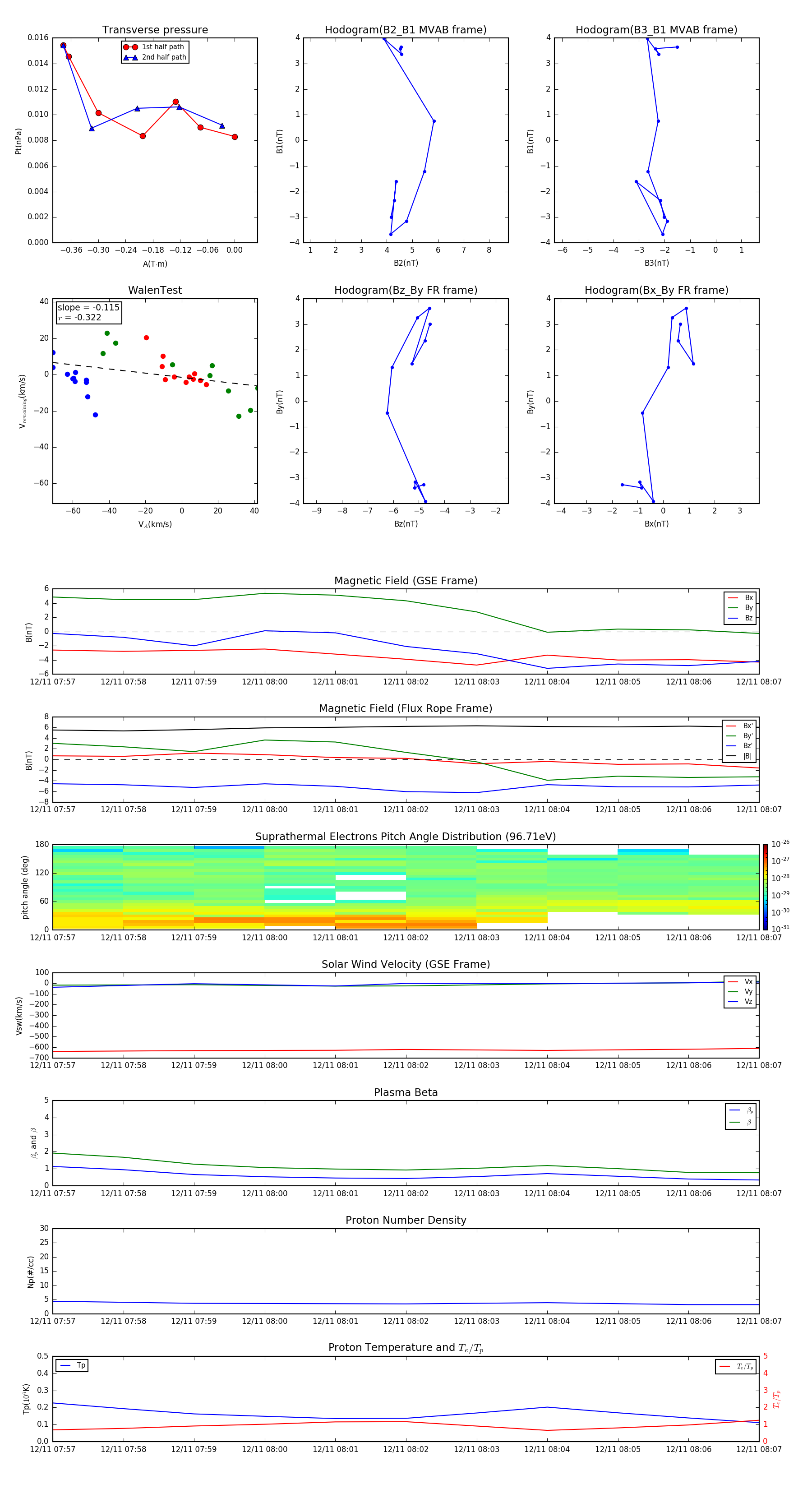Click the Walen test V_A(km/s) axis label
The width and height of the screenshot is (812, 1489).
pyautogui.click(x=155, y=524)
